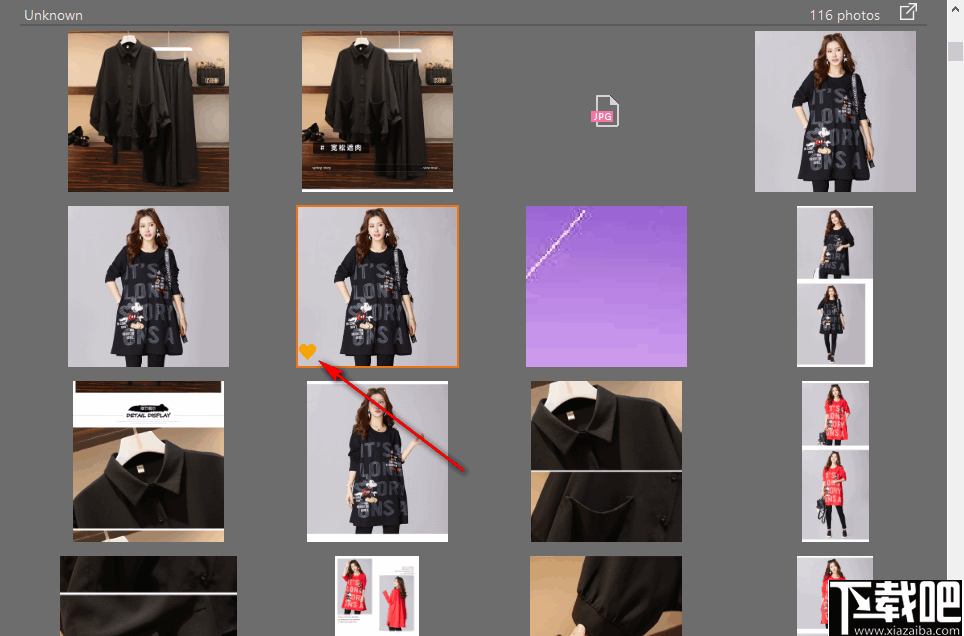Toggle favorite on the highlighted thumbnail
The image size is (964, 636).
pos(307,352)
